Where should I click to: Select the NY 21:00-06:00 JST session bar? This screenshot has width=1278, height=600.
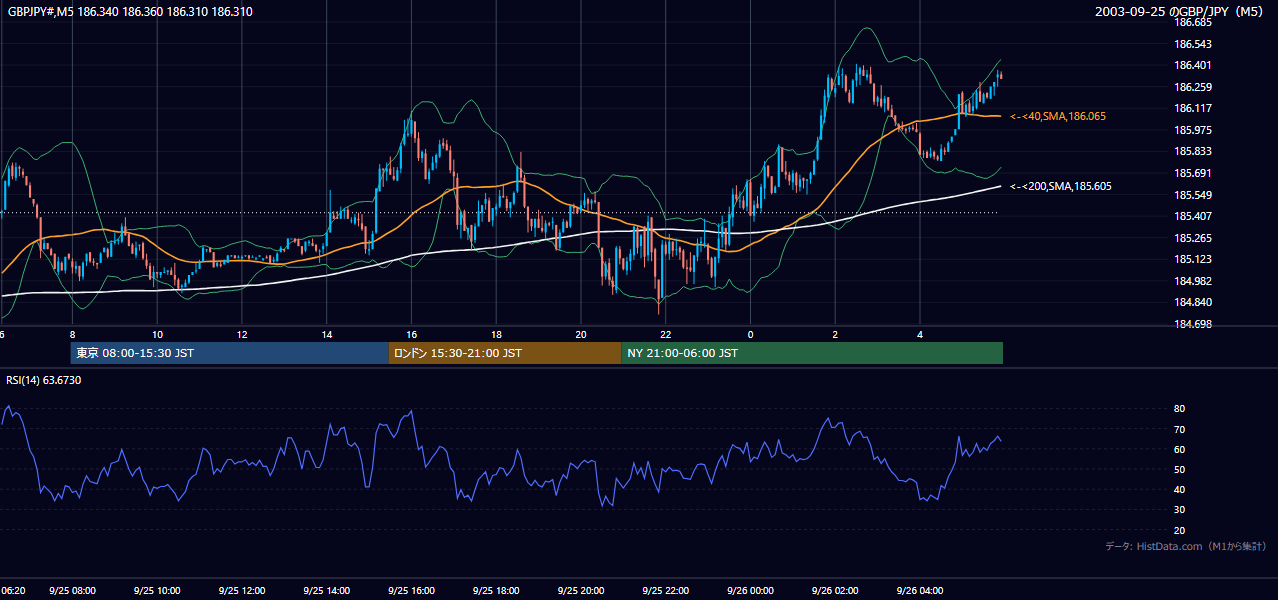pyautogui.click(x=812, y=353)
